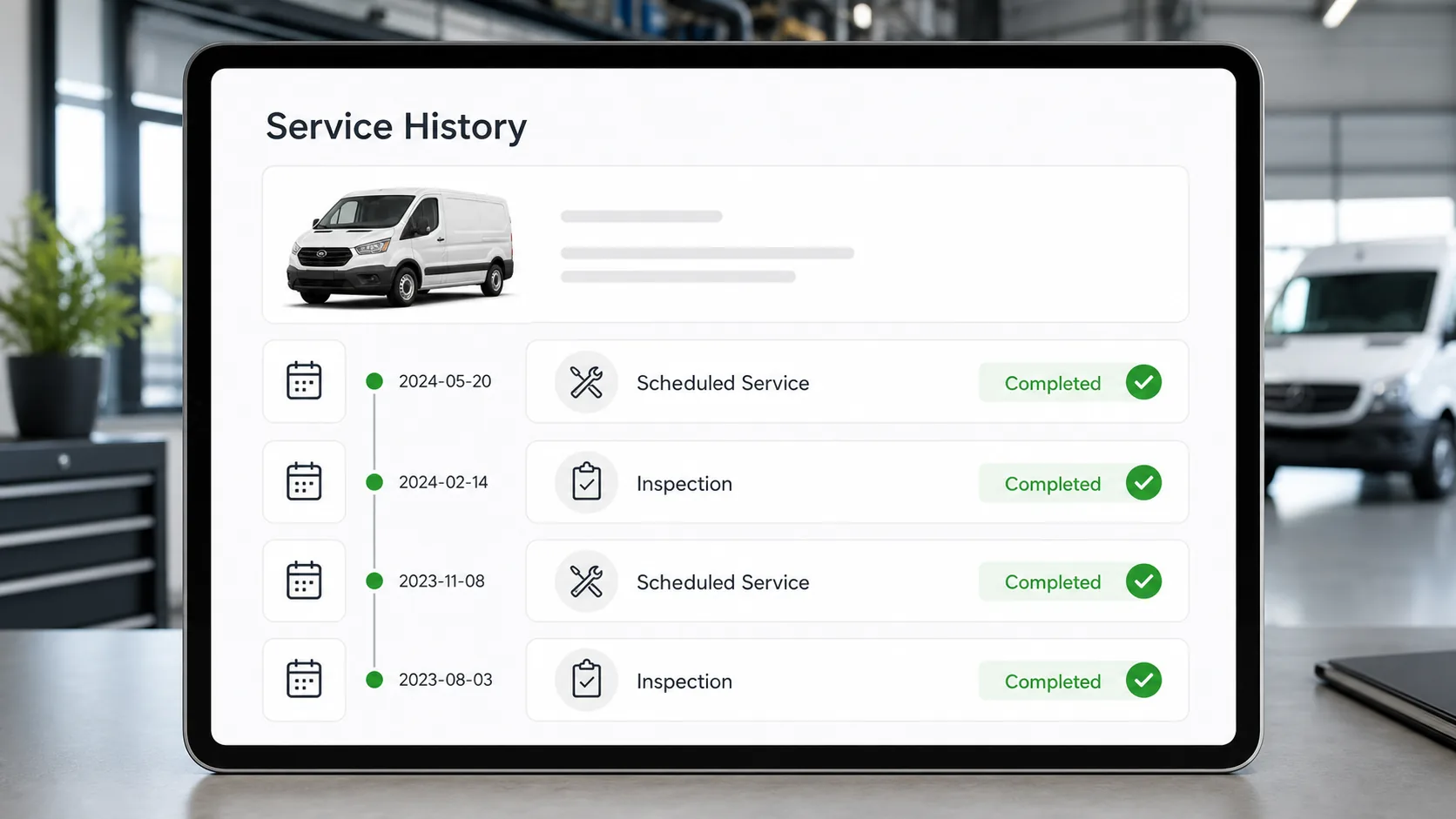Click the calendar icon for 2023-08-03
1456x819 pixels.
coord(304,680)
